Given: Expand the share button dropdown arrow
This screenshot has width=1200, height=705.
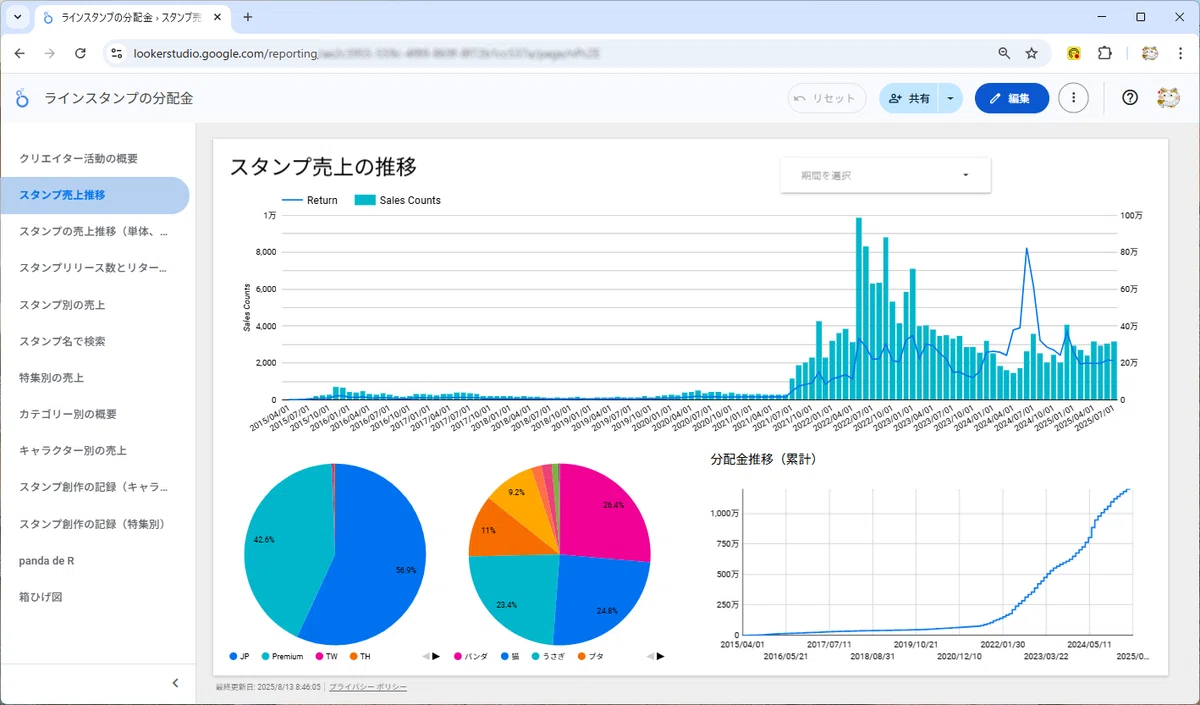Looking at the screenshot, I should [x=950, y=98].
